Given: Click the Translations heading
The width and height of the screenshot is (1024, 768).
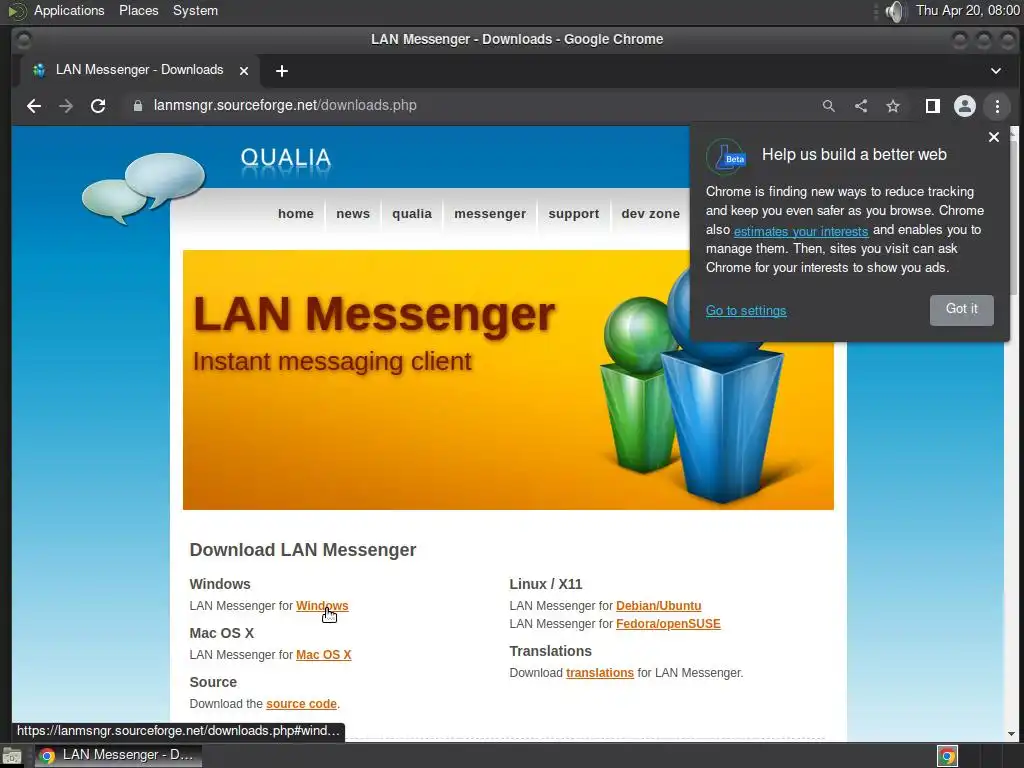Looking at the screenshot, I should point(551,651).
